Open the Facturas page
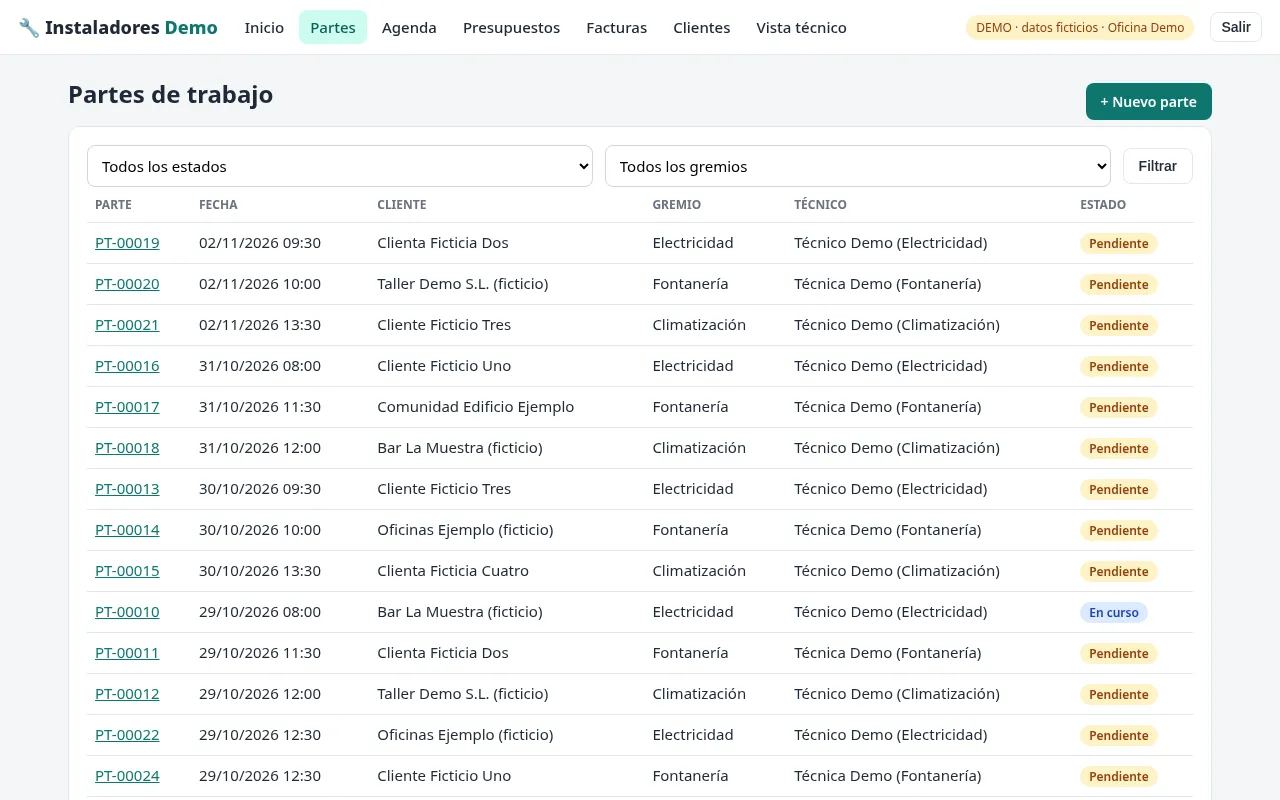1280x800 pixels. click(x=616, y=28)
